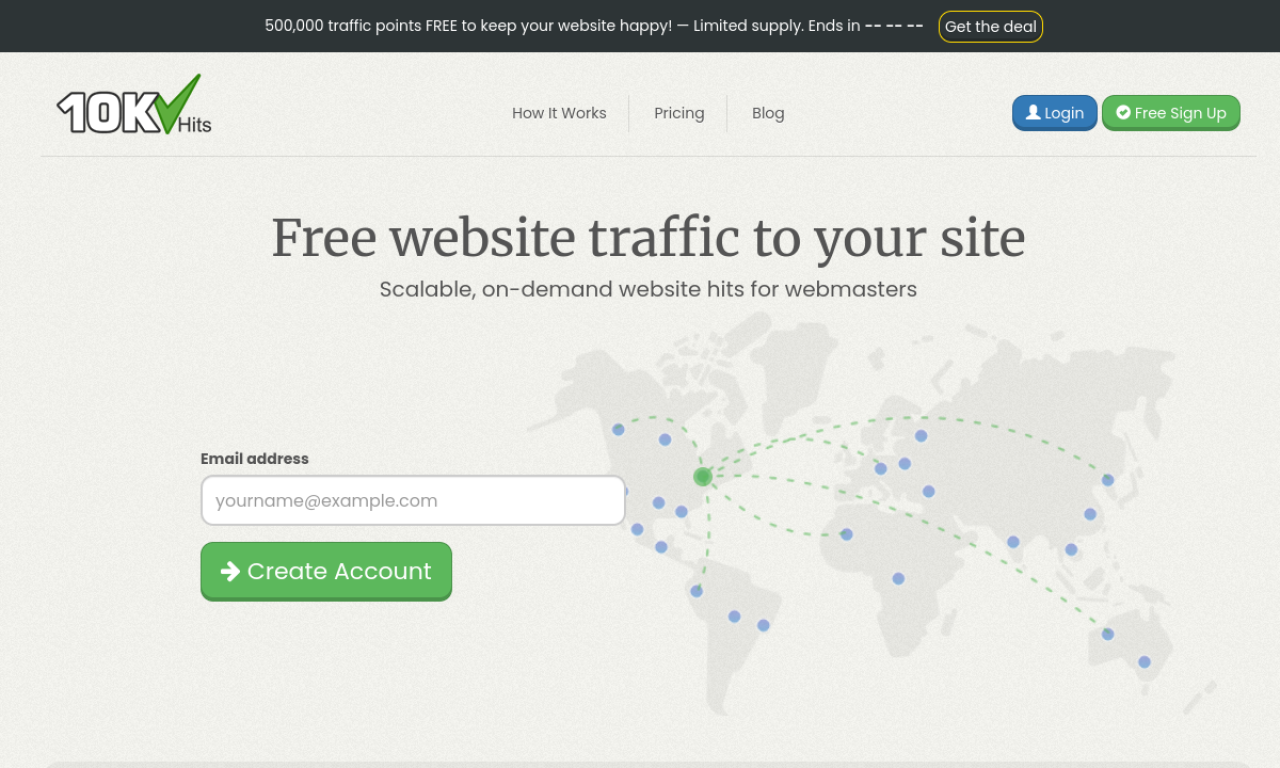Click the main heading 'Free website traffic to your site'

648,238
